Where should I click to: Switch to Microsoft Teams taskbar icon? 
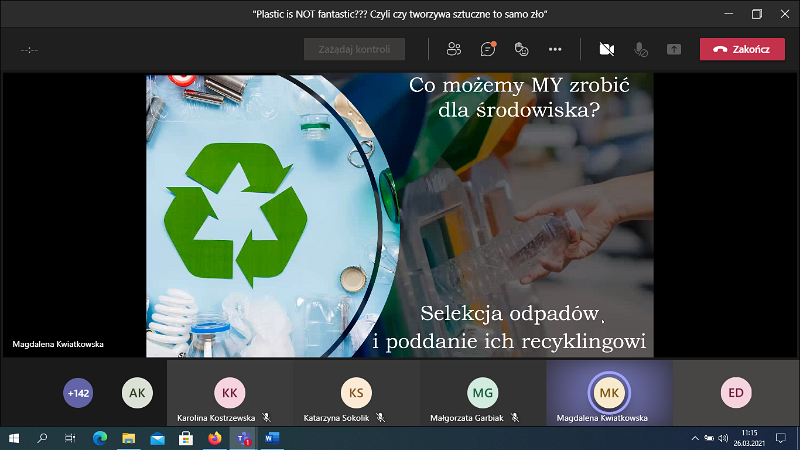pyautogui.click(x=243, y=438)
